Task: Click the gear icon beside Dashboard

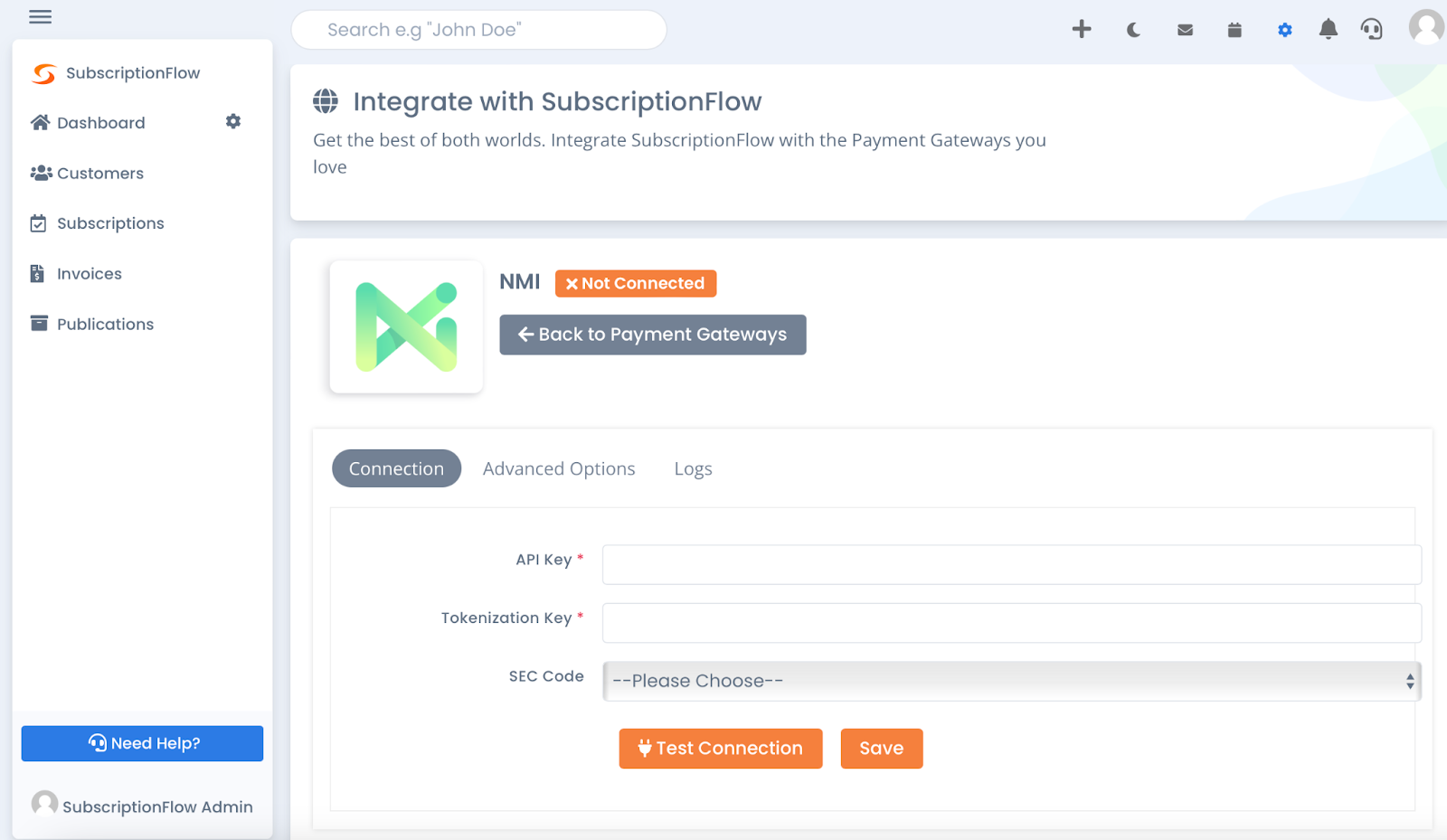Action: pyautogui.click(x=233, y=121)
